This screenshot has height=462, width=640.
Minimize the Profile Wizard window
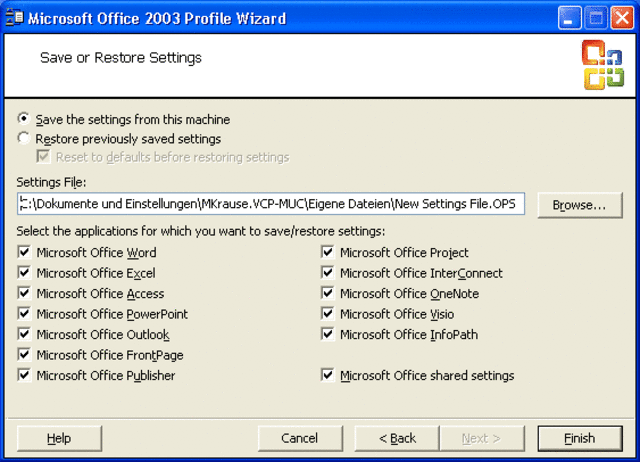(569, 18)
